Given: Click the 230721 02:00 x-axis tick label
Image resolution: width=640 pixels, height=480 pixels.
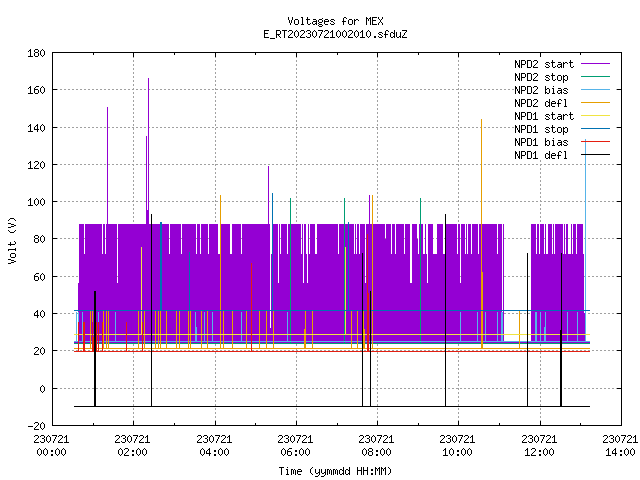Looking at the screenshot, I should point(132,445).
